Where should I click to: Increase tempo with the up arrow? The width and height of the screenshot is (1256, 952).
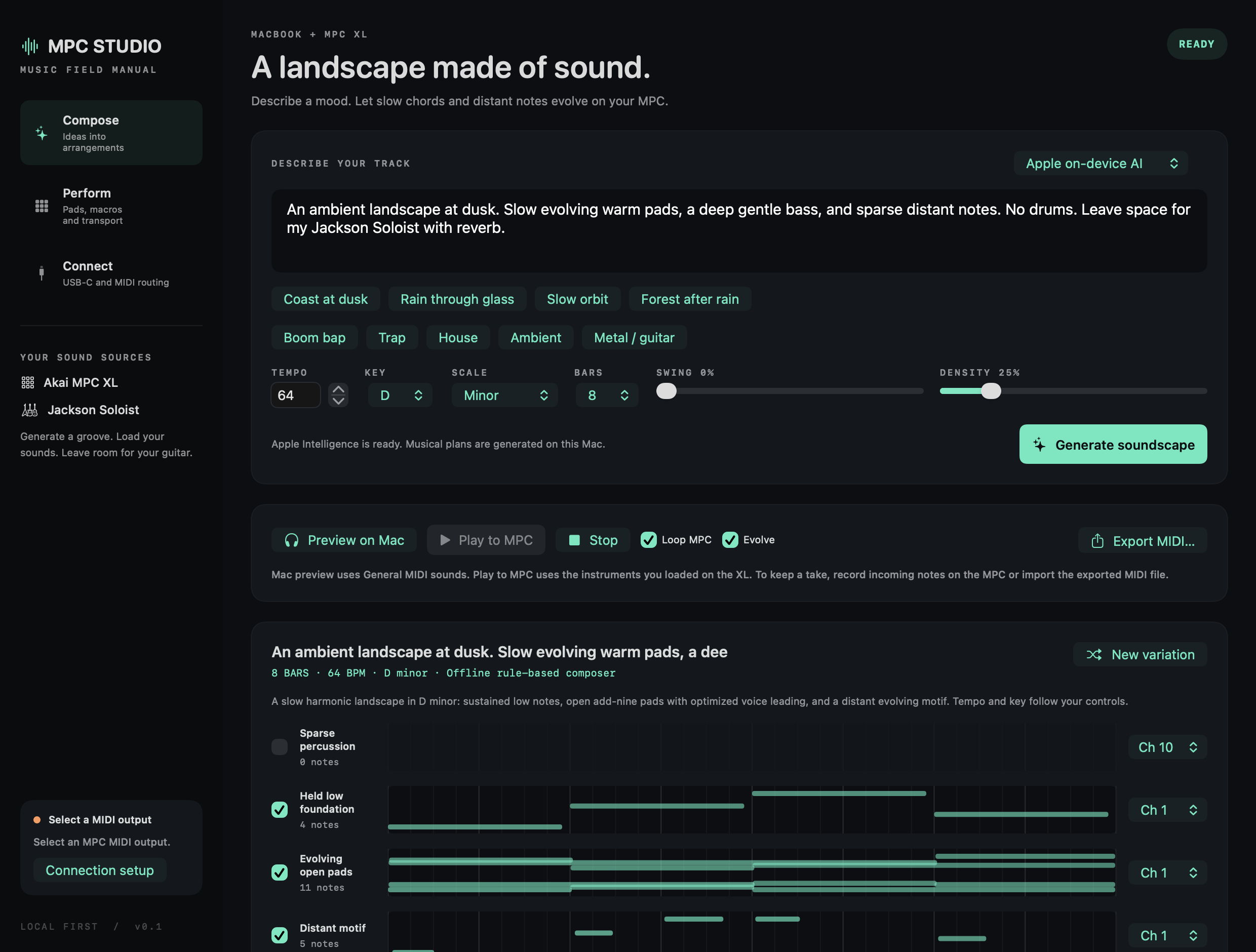[x=338, y=389]
